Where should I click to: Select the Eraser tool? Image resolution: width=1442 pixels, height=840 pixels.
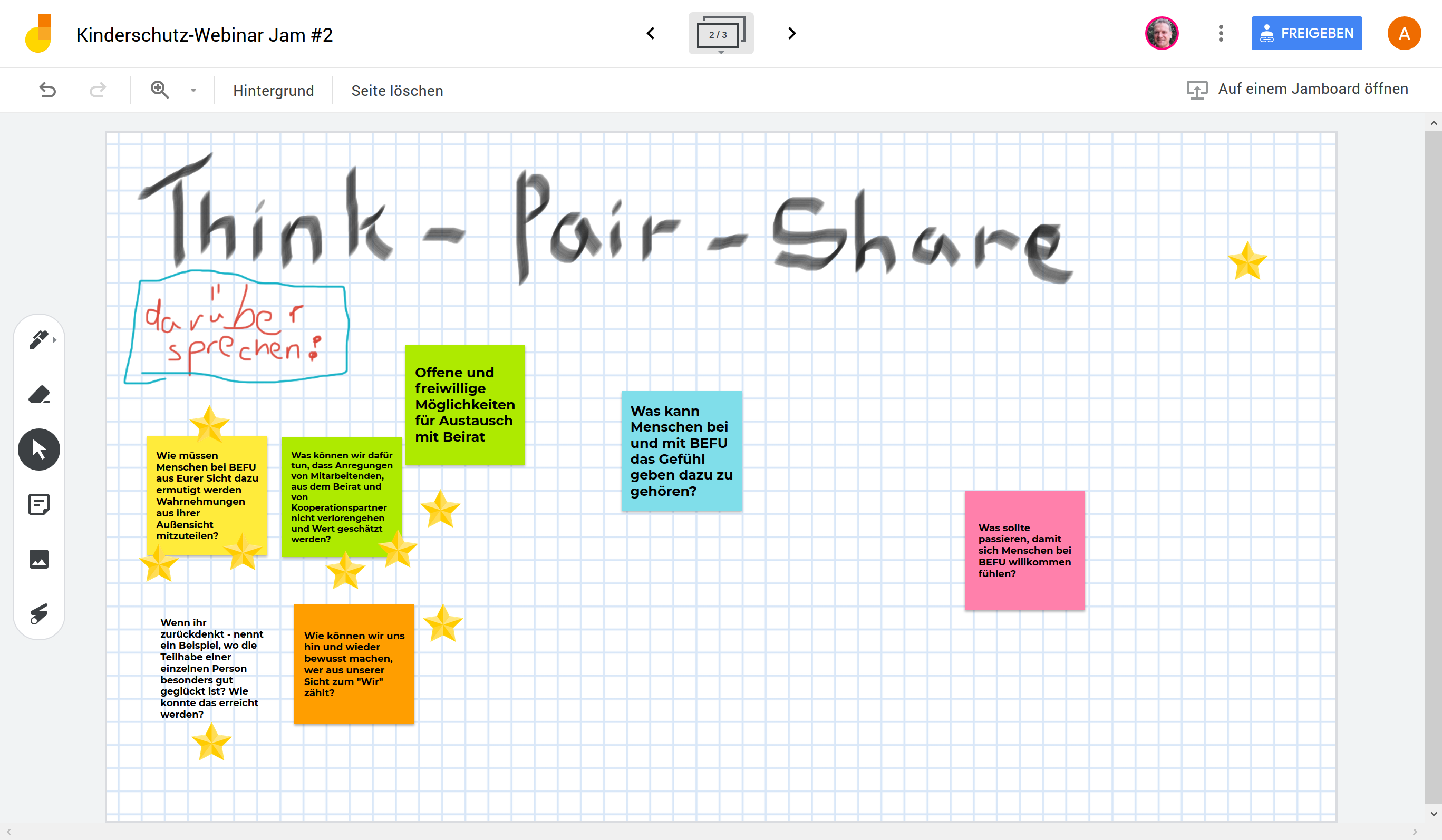pyautogui.click(x=39, y=395)
